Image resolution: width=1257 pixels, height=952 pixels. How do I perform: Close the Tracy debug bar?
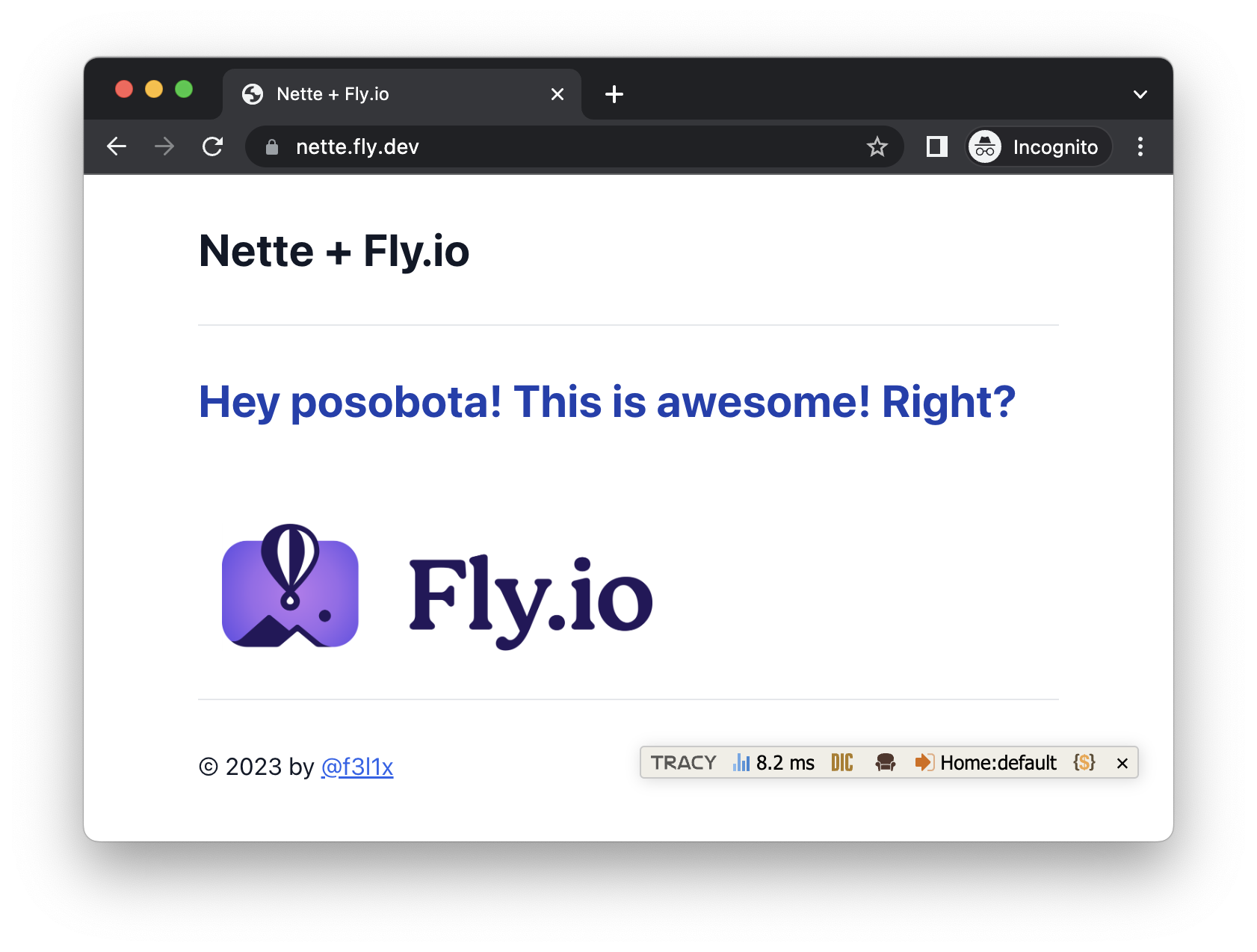tap(1122, 763)
